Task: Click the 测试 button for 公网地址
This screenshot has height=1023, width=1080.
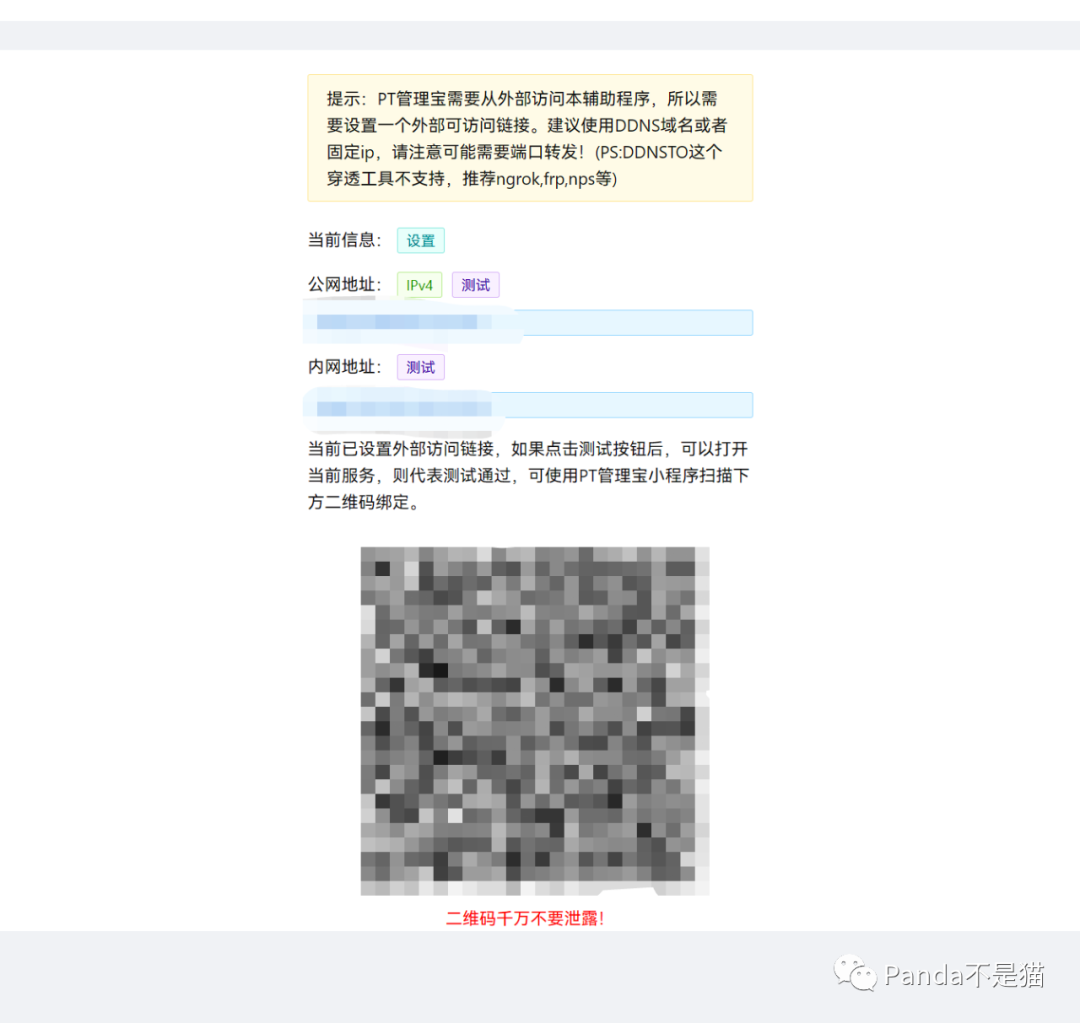Action: click(x=475, y=285)
